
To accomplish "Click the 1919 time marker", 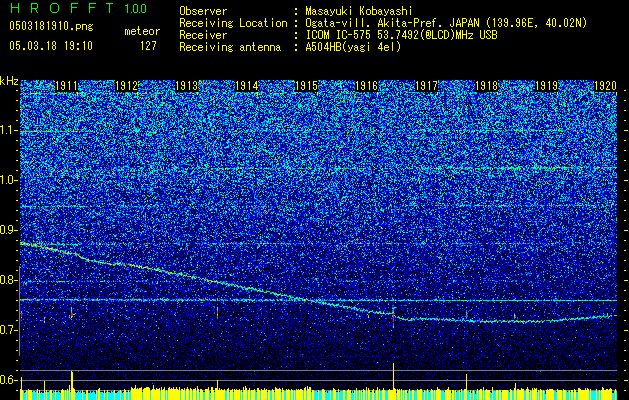I will (x=547, y=86).
